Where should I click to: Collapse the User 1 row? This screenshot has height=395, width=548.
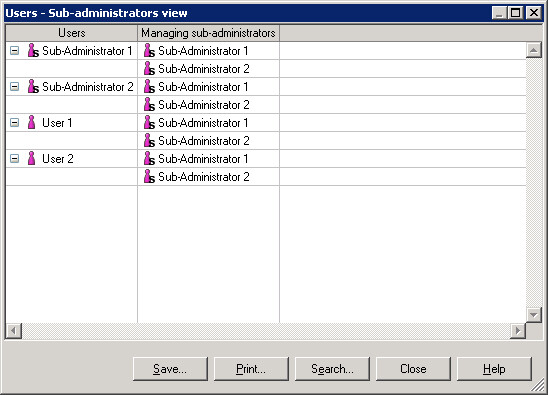click(x=14, y=122)
